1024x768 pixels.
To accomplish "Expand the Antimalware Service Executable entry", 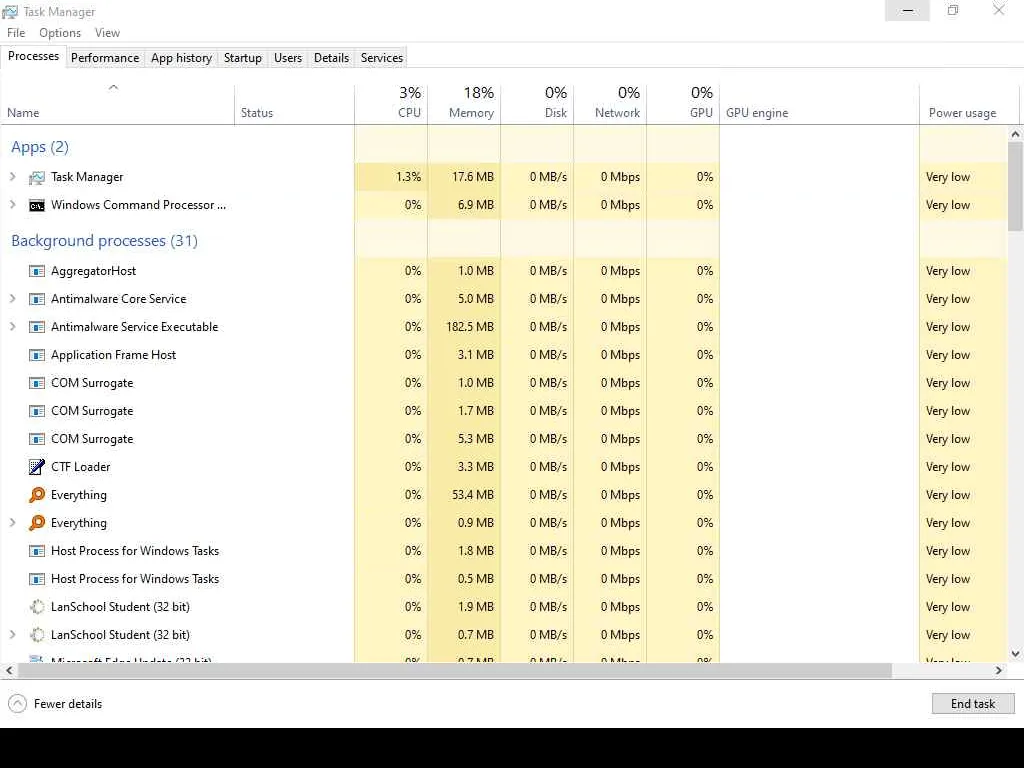I will tap(12, 327).
